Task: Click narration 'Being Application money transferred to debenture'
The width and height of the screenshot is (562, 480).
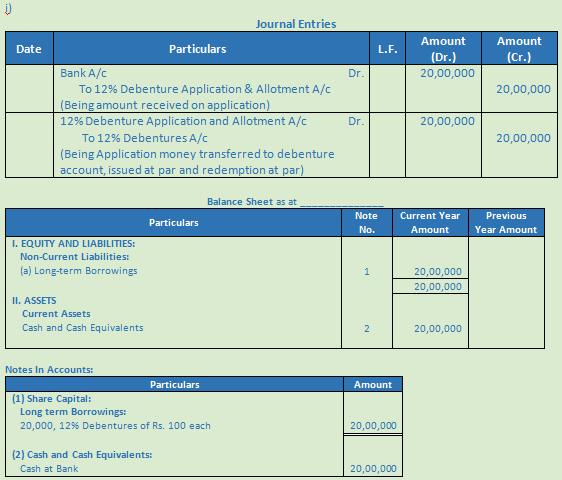Action: (x=197, y=154)
